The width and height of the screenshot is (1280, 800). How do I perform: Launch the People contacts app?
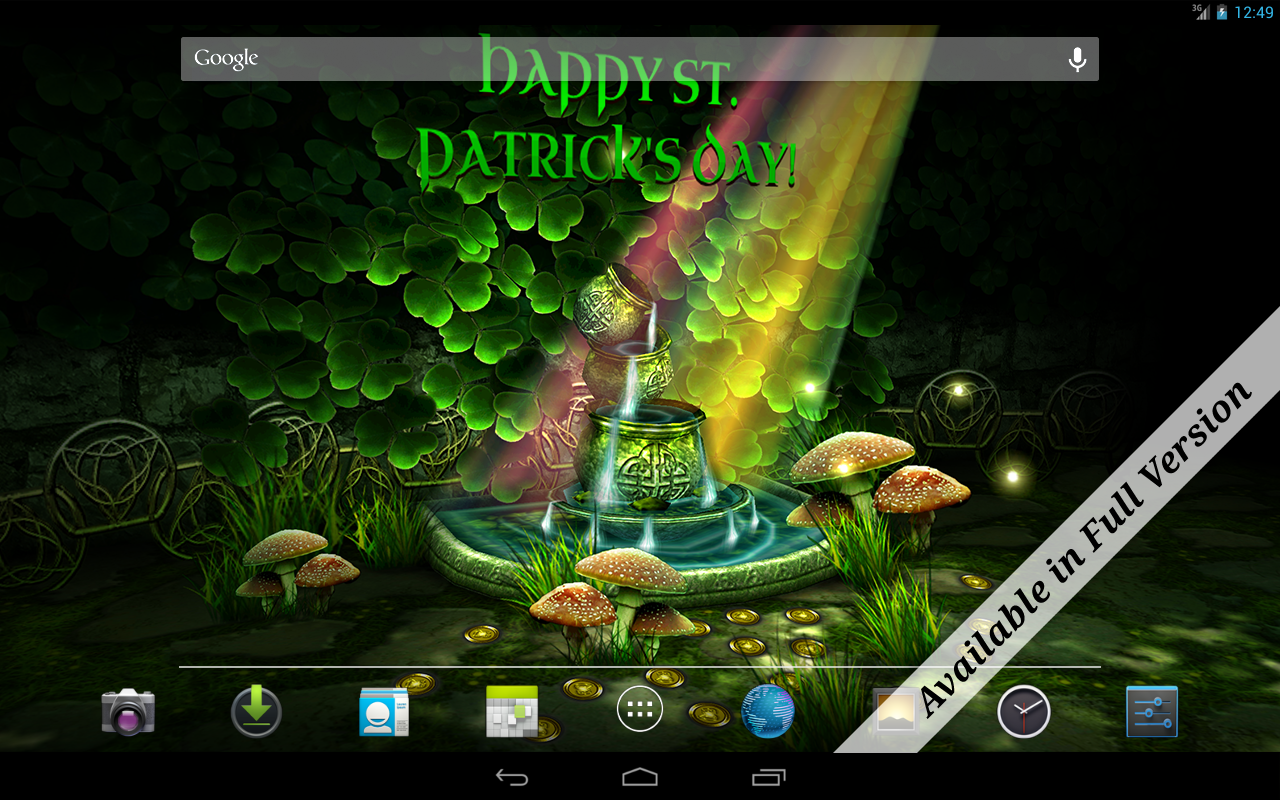coord(384,713)
